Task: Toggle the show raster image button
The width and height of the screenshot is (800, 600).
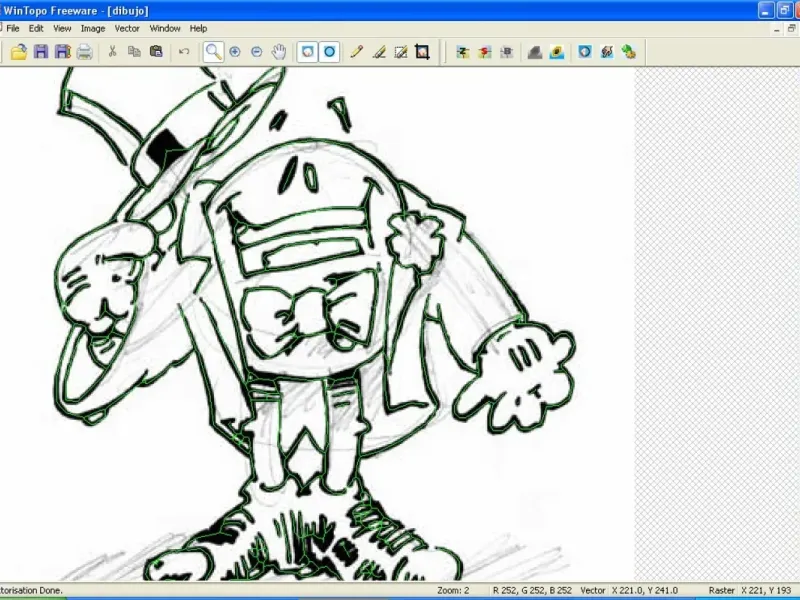Action: (307, 52)
